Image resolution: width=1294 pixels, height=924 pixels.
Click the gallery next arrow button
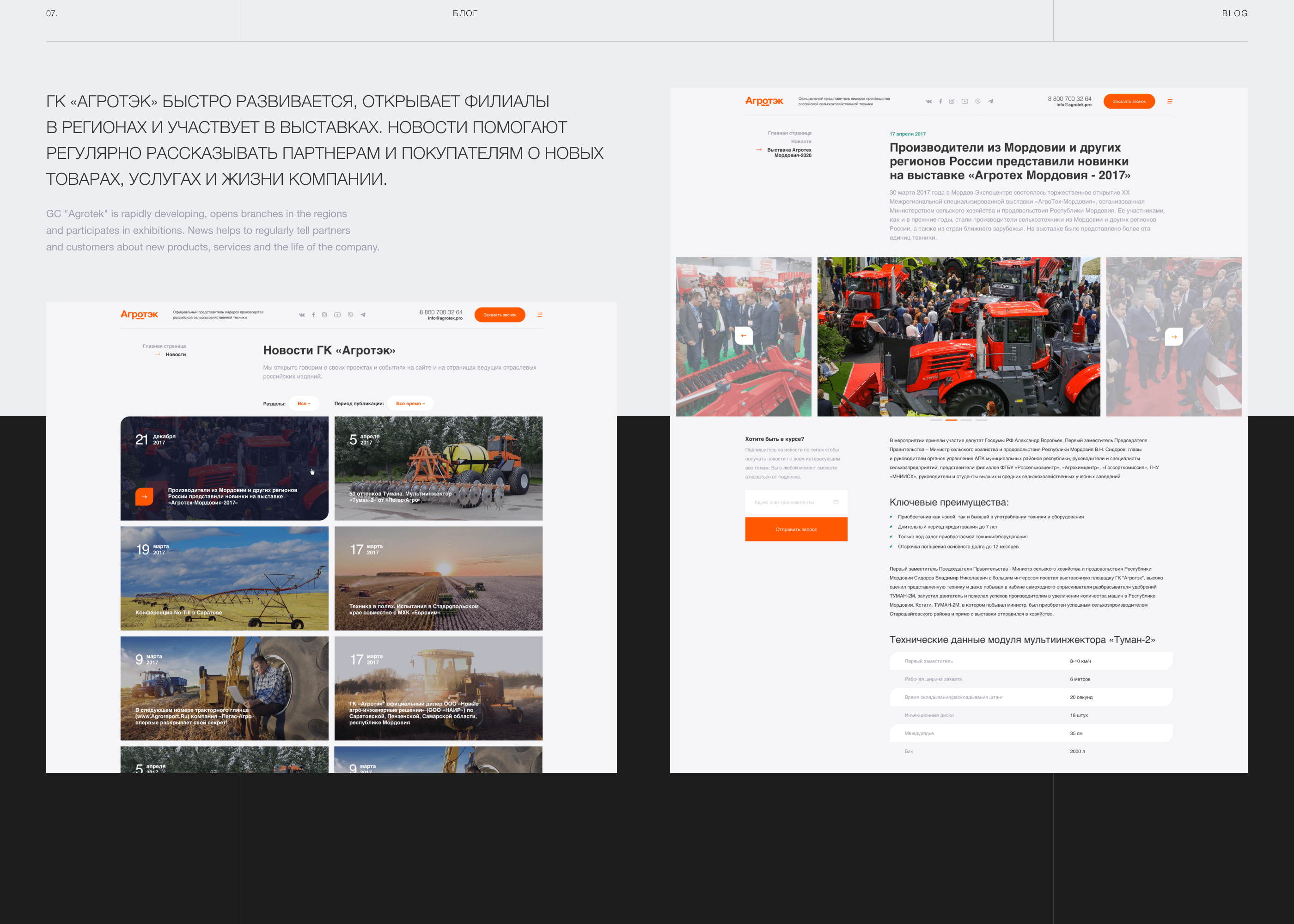[1173, 336]
